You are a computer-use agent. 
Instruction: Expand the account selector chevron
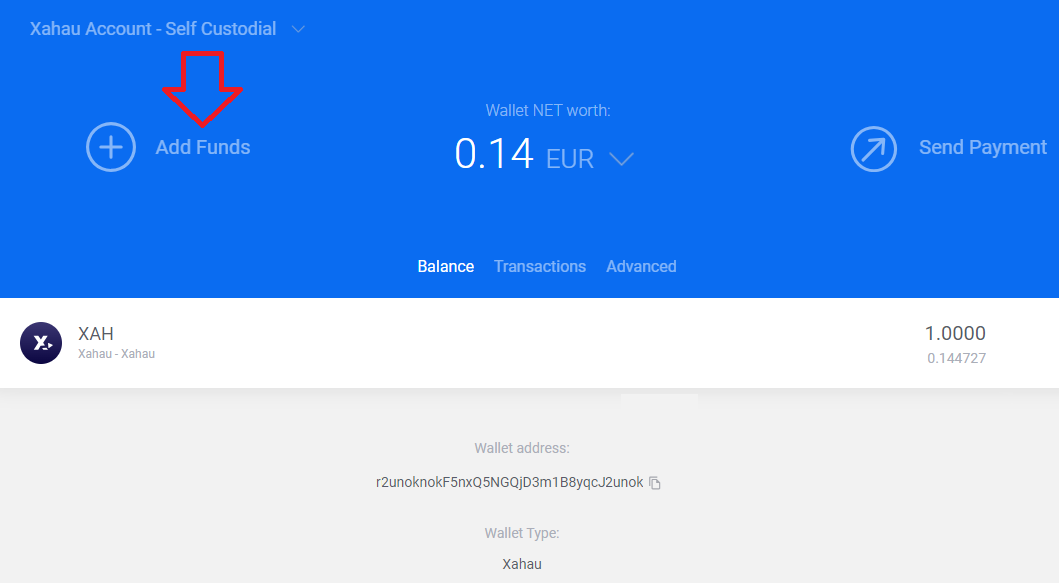tap(298, 30)
